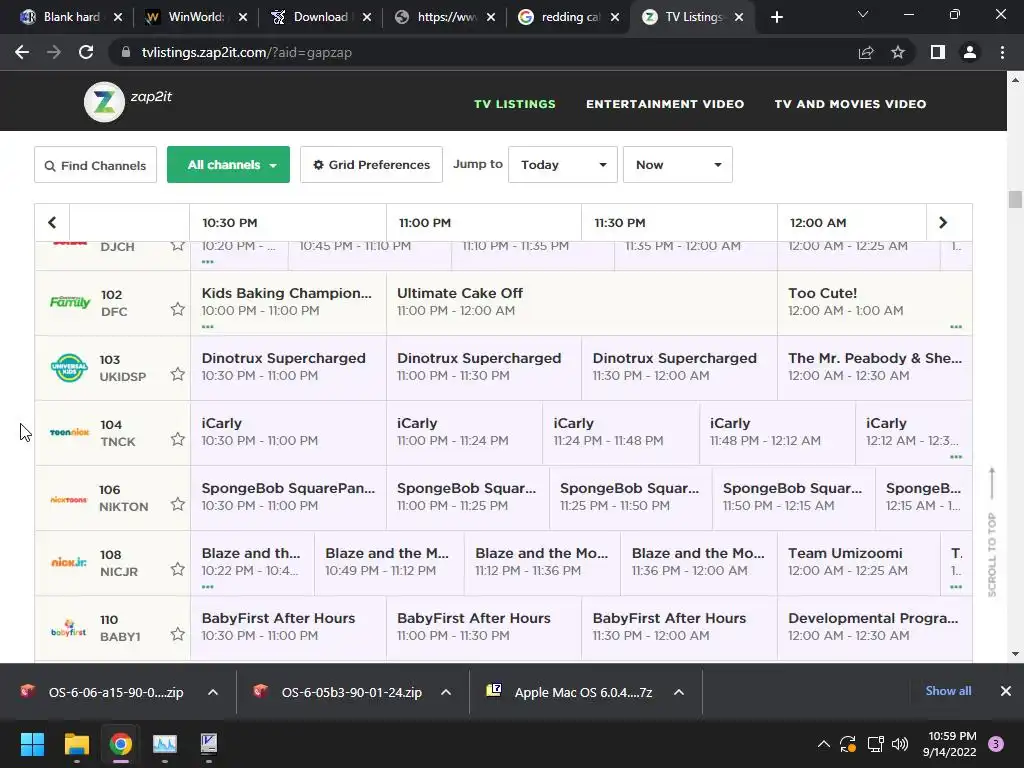Open The Mr. Peabody & She... listing
This screenshot has height=768, width=1024.
click(874, 367)
